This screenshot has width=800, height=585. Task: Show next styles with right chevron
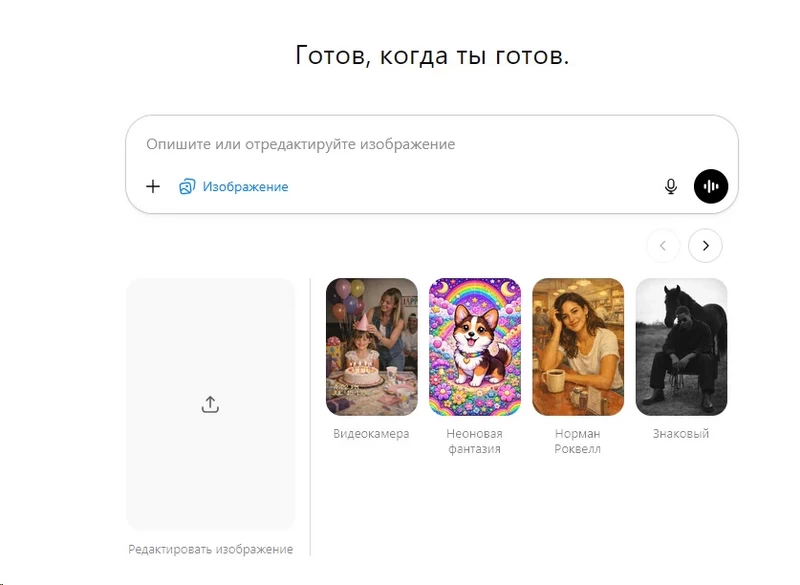[x=705, y=246]
